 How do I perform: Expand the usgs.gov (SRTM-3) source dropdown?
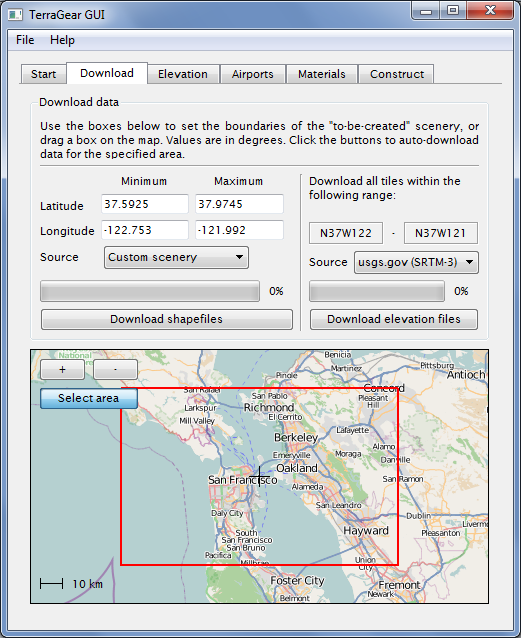(x=416, y=262)
